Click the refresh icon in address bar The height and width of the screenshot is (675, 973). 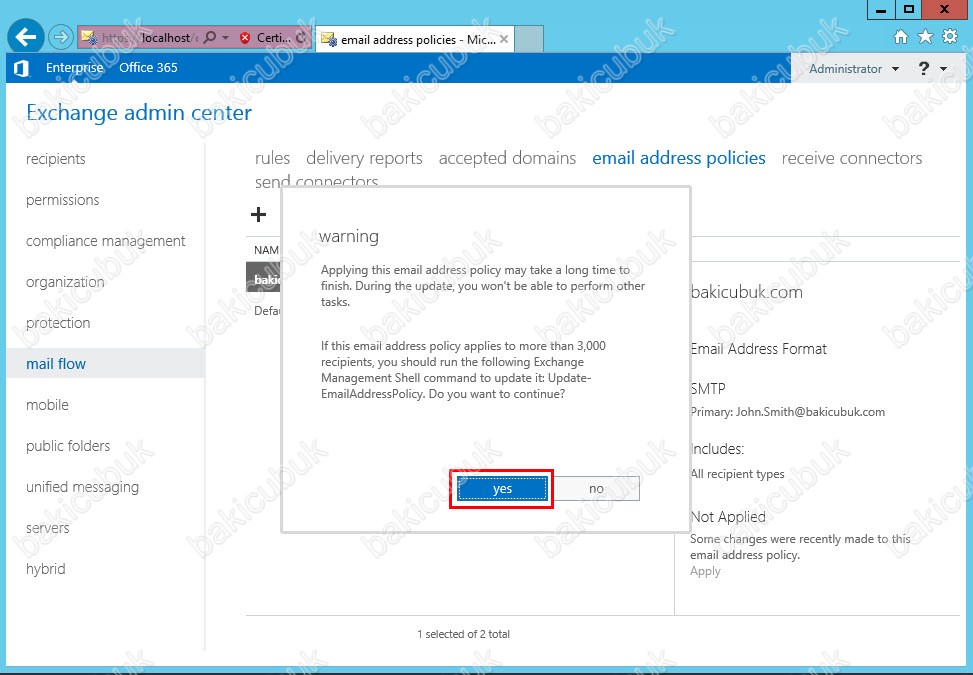pyautogui.click(x=301, y=38)
